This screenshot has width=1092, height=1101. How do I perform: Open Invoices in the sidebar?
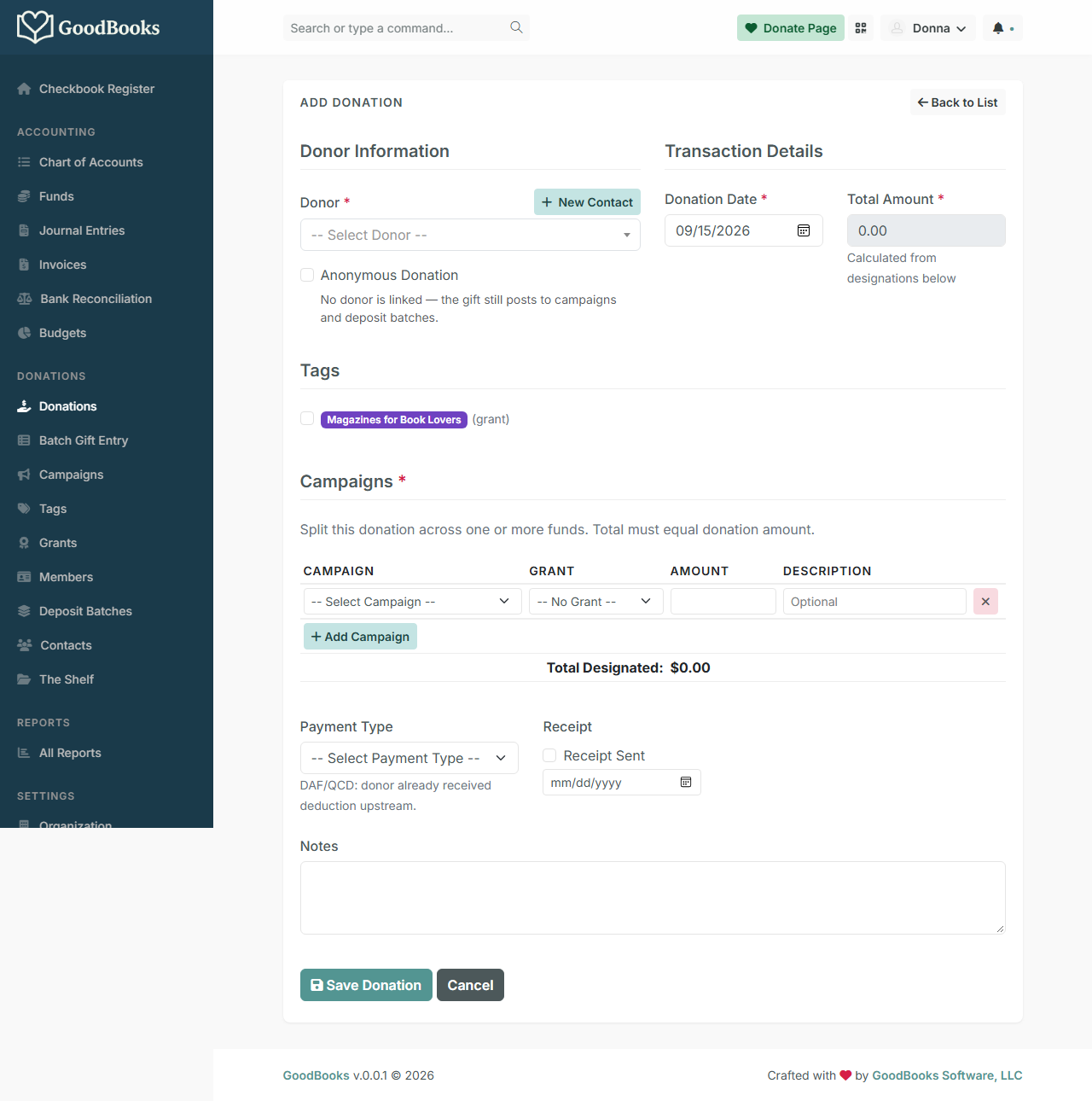coord(62,265)
